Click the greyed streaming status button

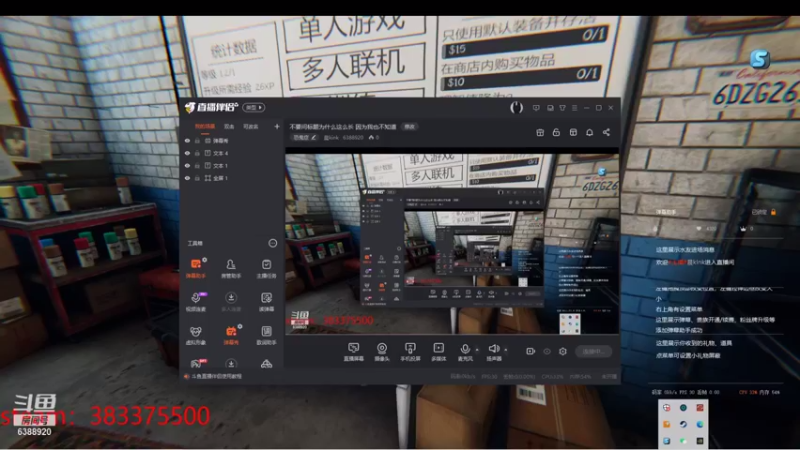point(593,351)
